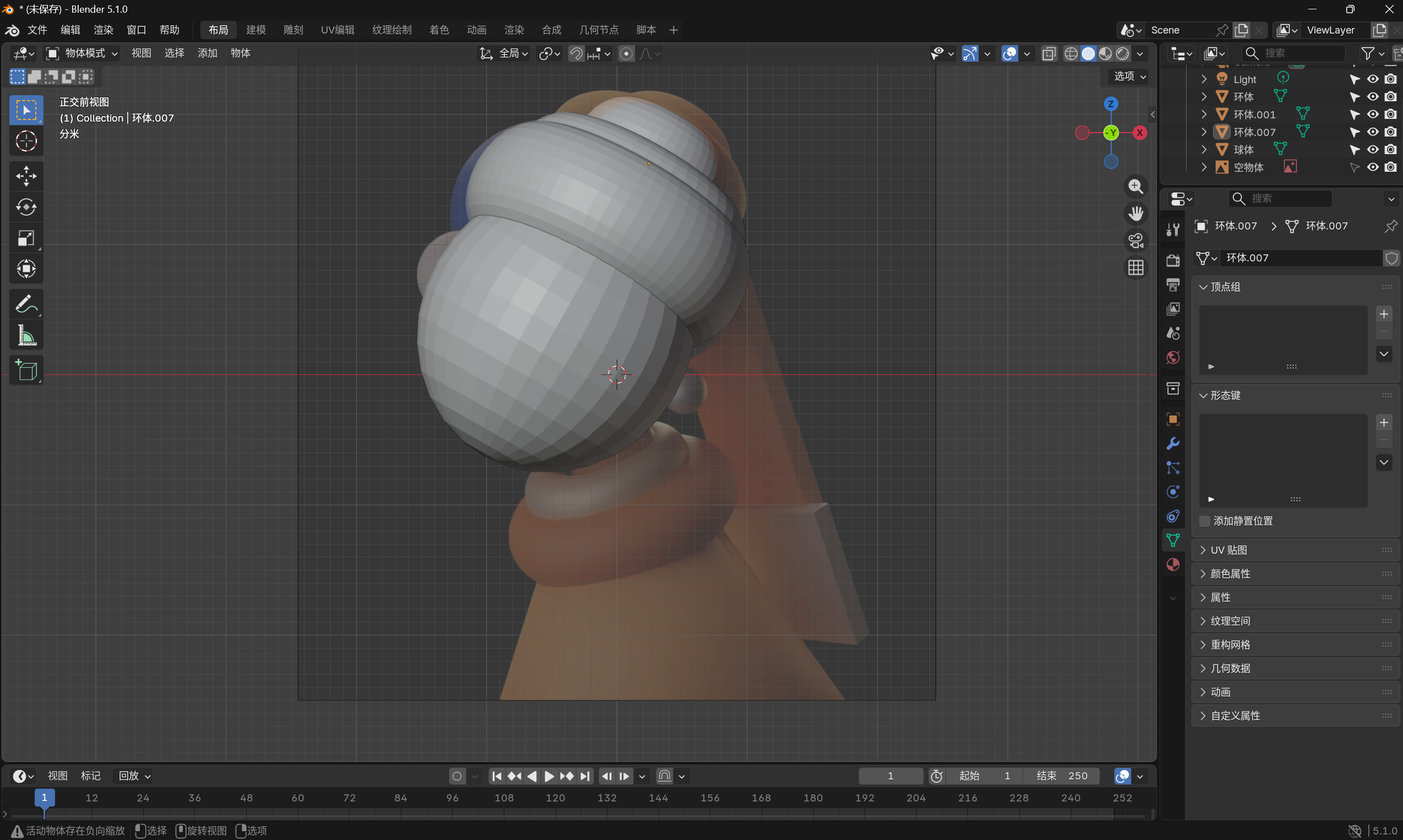Open the 物体模式 mode dropdown

83,53
